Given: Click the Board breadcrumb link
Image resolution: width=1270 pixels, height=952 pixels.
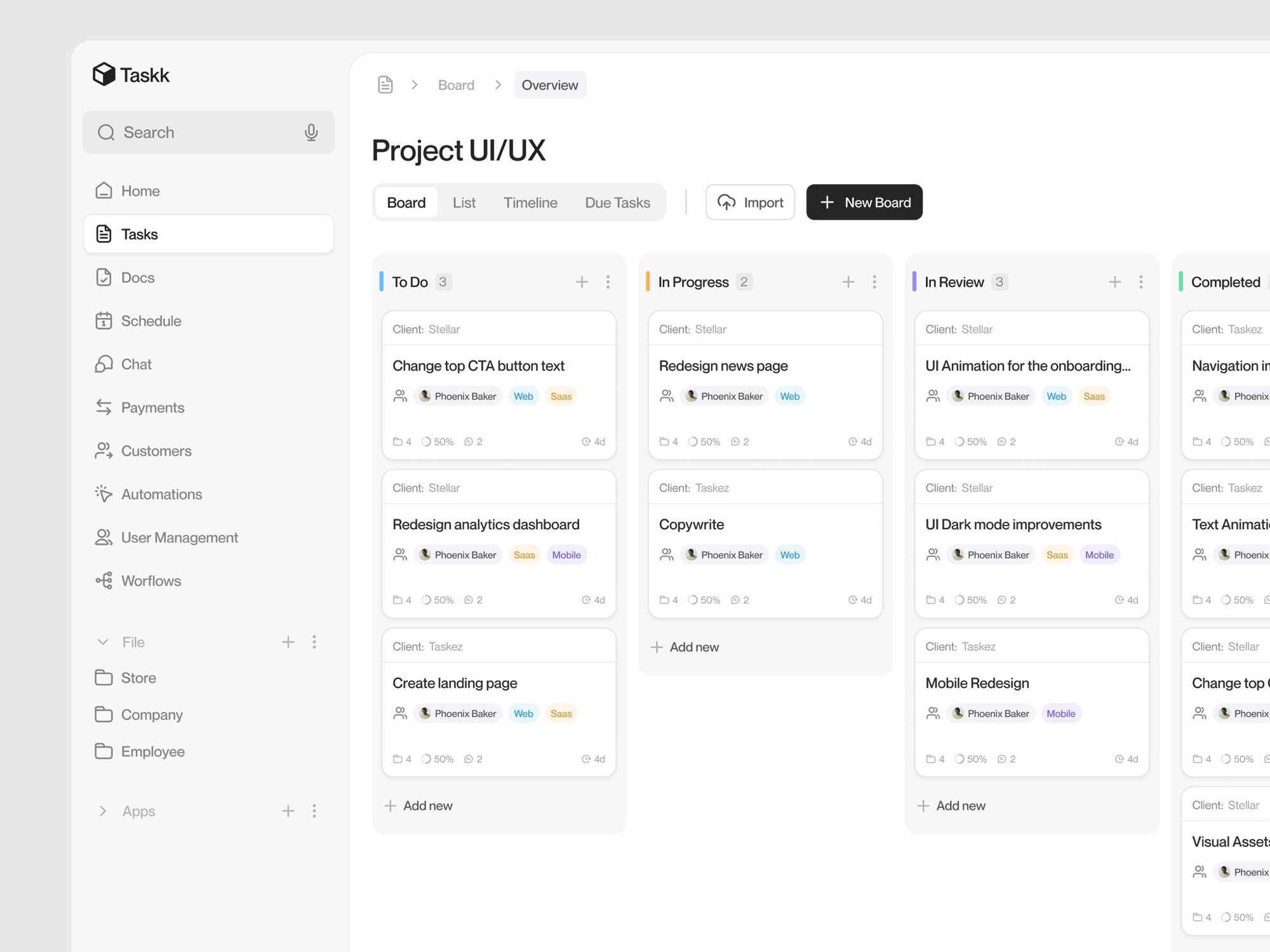Looking at the screenshot, I should pos(456,85).
